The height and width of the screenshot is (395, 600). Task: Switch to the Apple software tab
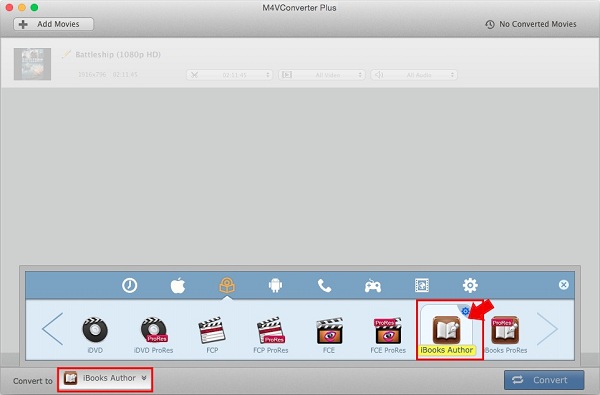tap(227, 286)
